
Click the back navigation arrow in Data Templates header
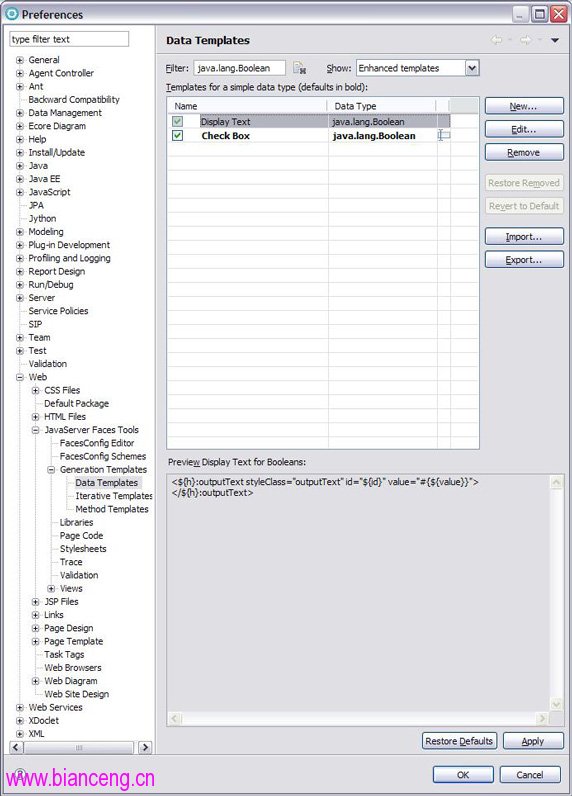496,40
